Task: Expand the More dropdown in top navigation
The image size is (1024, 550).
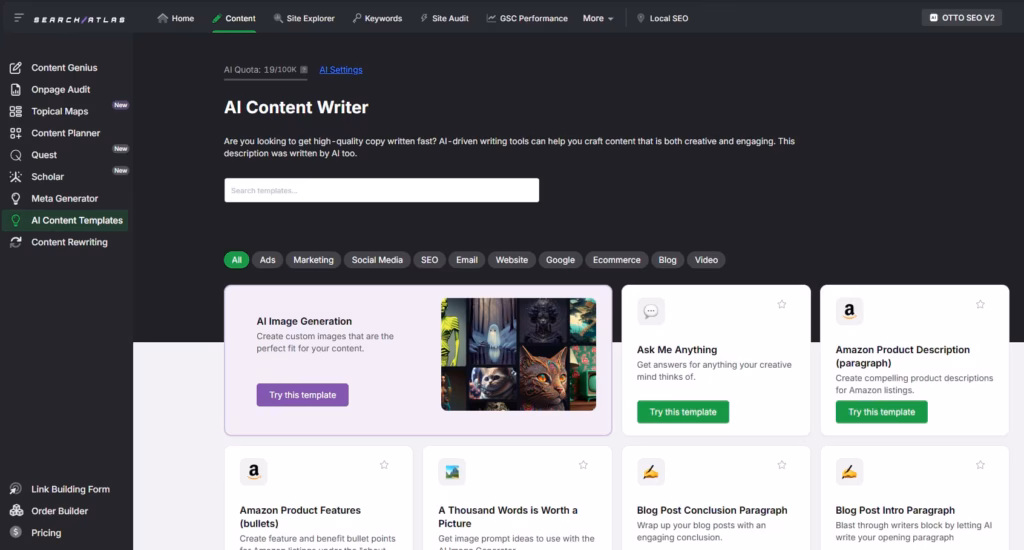Action: pyautogui.click(x=598, y=18)
